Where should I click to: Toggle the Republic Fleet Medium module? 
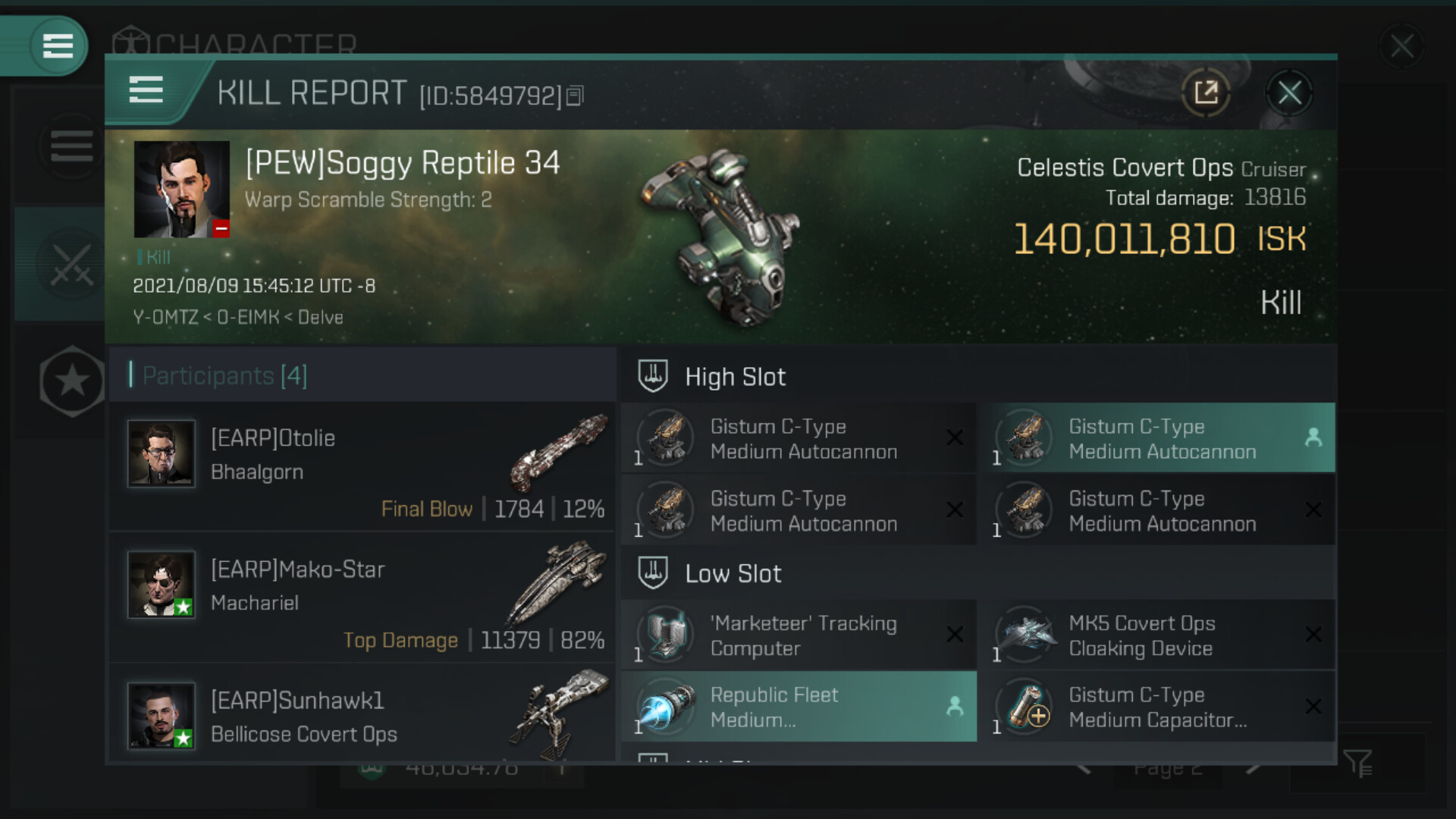(799, 707)
